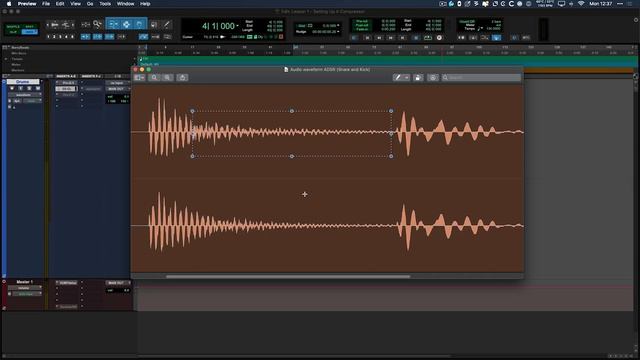640x360 pixels.
Task: Click the Fast Forward transport button
Action: coord(391,38)
